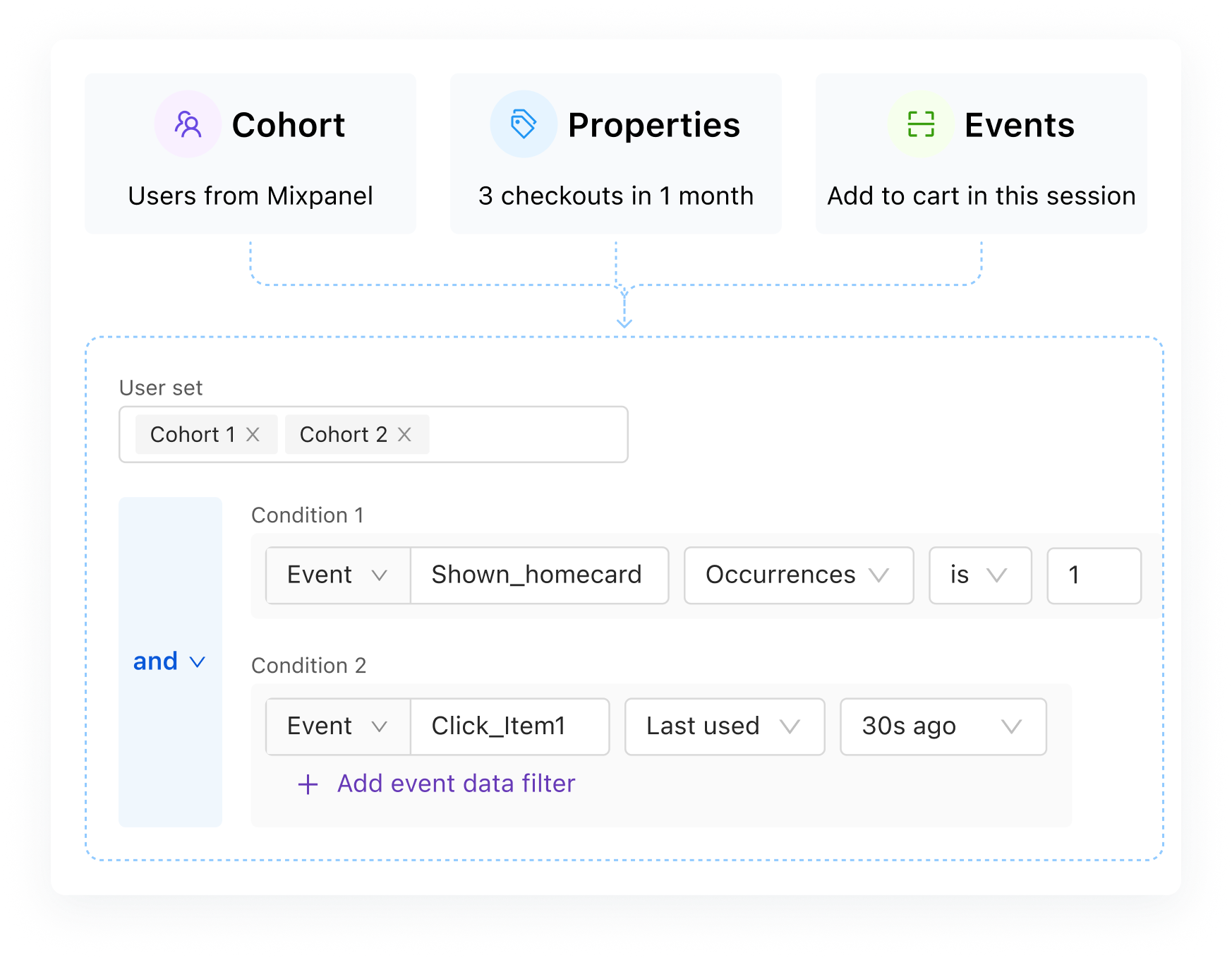
Task: Remove the Cohort 2 chip
Action: tap(405, 434)
